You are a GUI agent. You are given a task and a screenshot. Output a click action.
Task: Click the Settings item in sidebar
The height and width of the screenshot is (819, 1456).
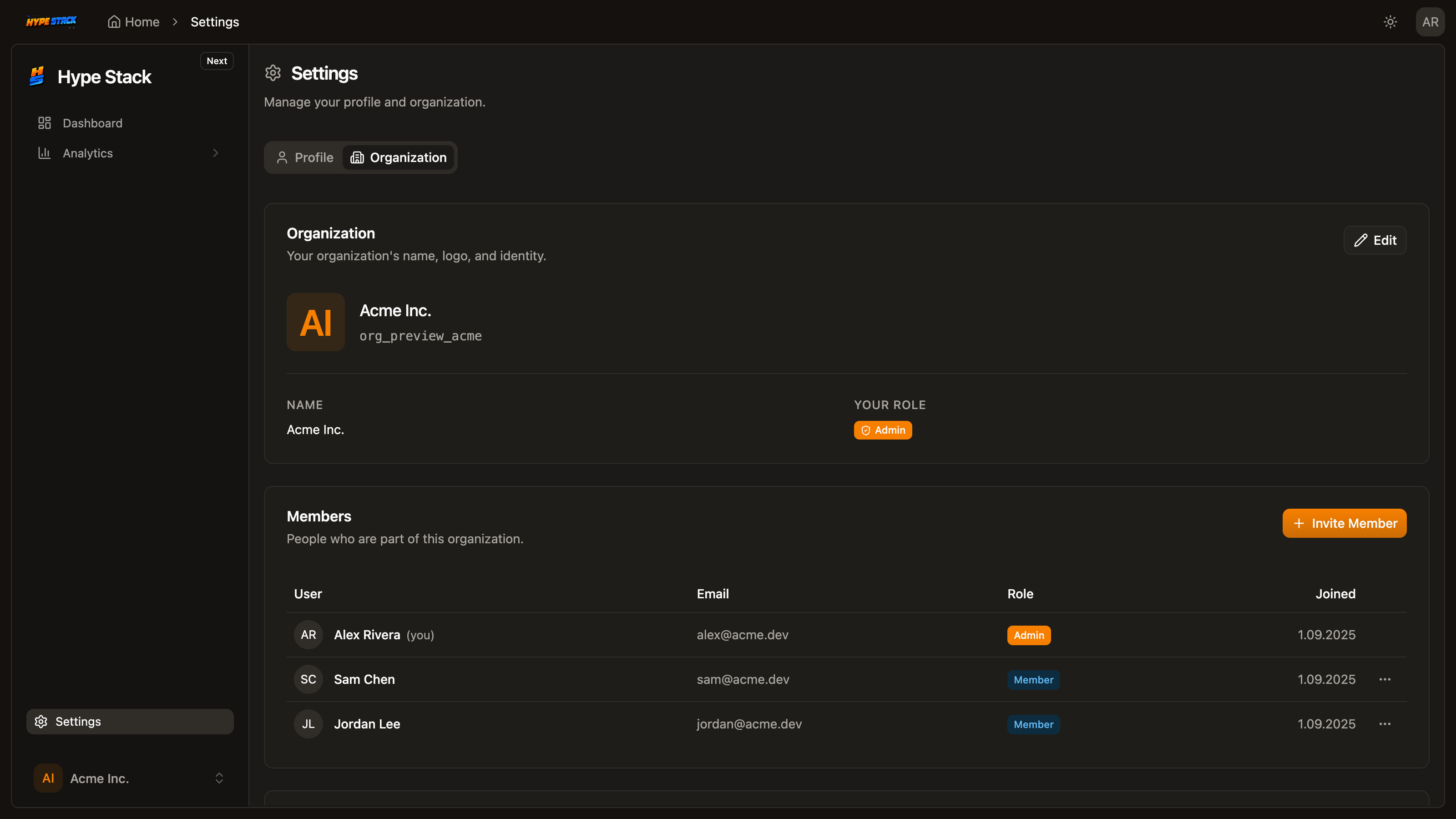[x=130, y=722]
